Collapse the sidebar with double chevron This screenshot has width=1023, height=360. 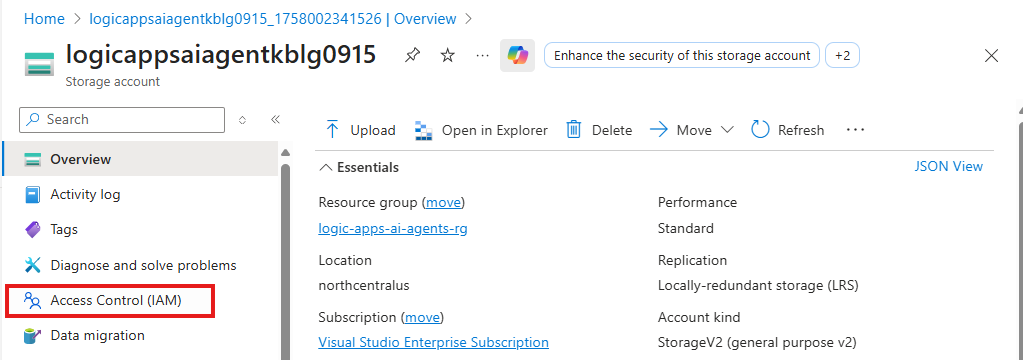275,119
